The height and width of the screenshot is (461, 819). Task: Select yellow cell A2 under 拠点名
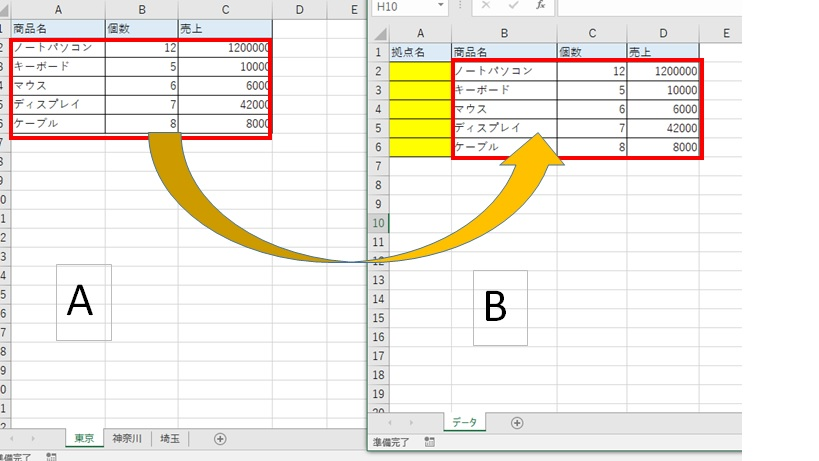[419, 71]
